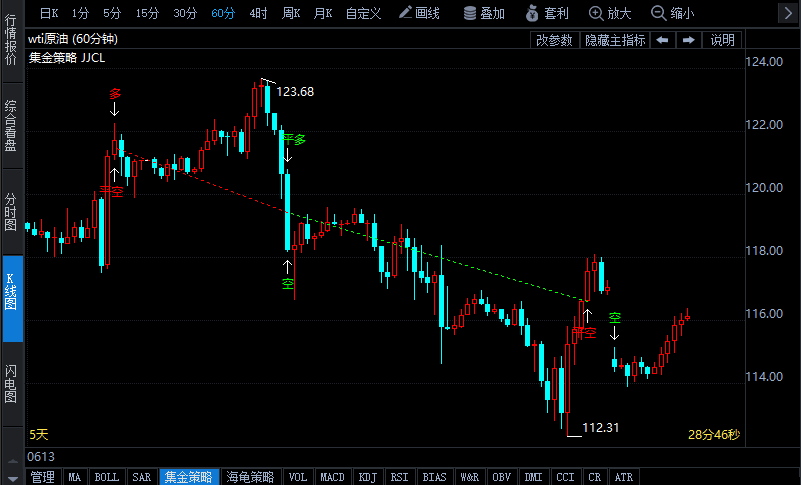The width and height of the screenshot is (801, 485).
Task: Click the 缩小 zoom-out magnifier
Action: click(673, 13)
